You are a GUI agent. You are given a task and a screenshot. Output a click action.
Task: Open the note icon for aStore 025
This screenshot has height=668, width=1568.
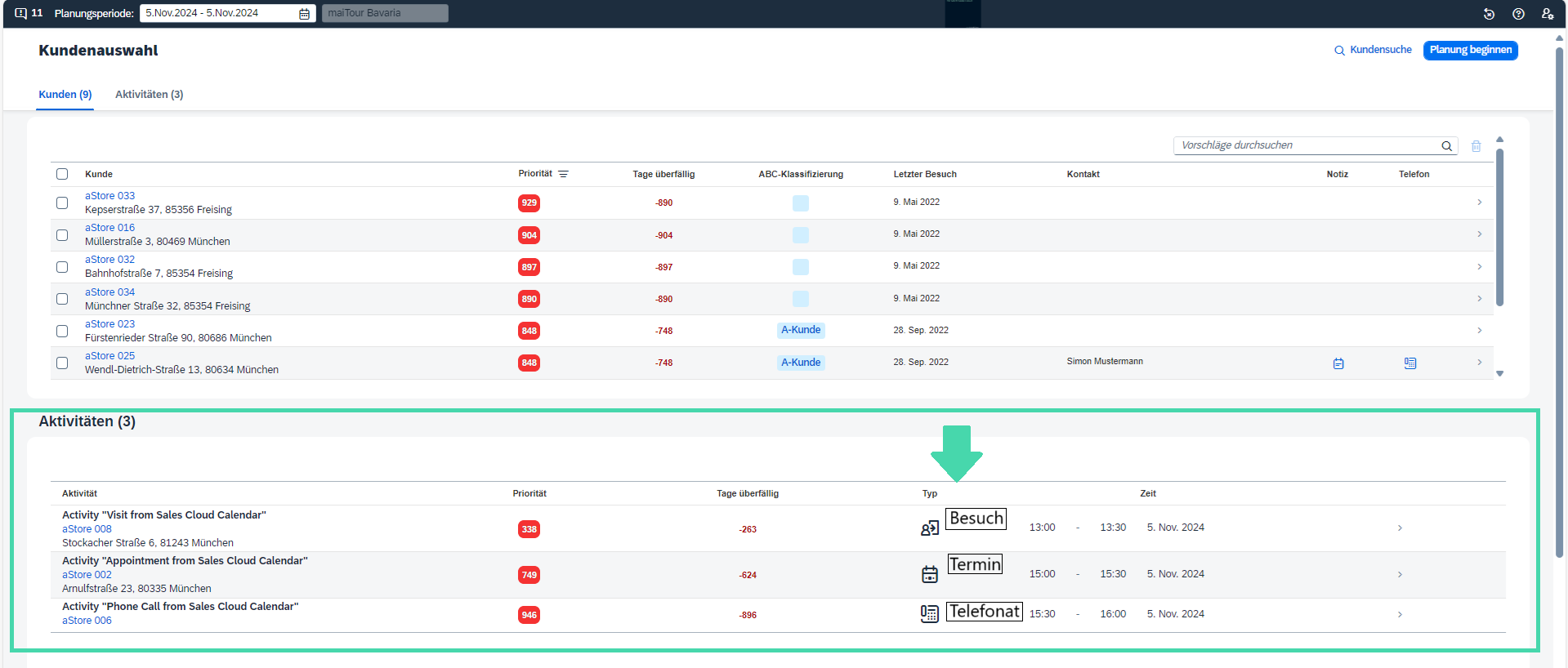point(1338,363)
